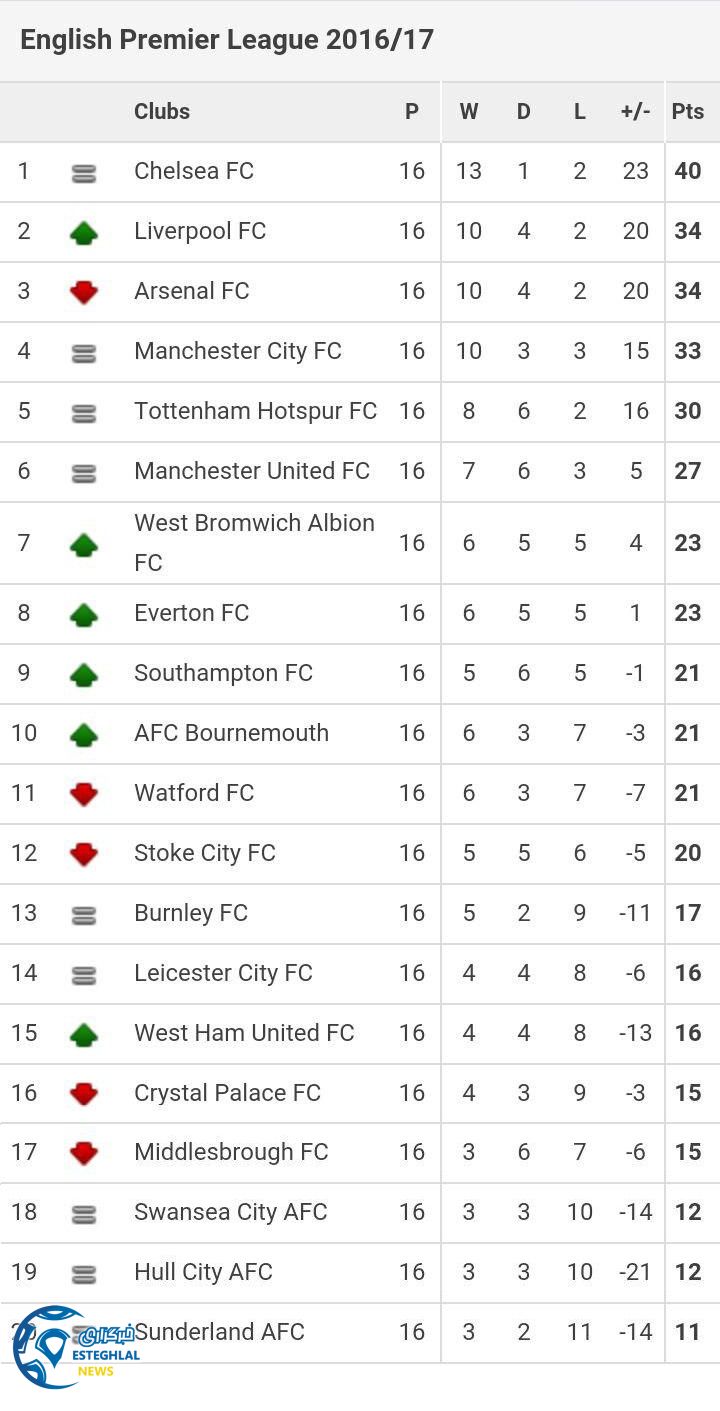
Task: Sort table by the Pts column header
Action: (688, 111)
